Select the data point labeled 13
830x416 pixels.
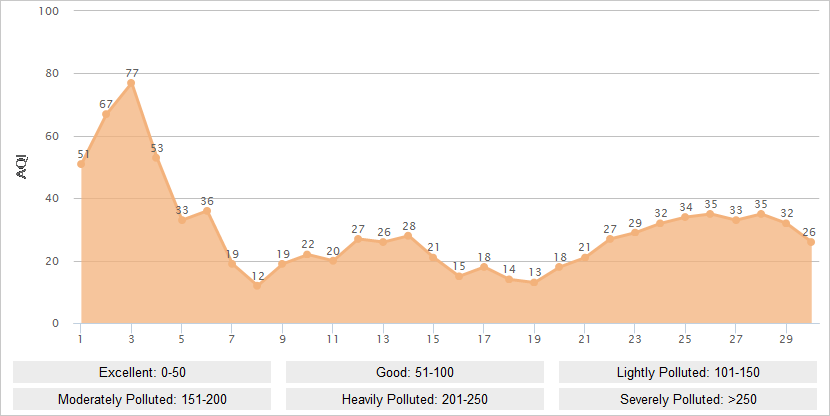(x=534, y=283)
